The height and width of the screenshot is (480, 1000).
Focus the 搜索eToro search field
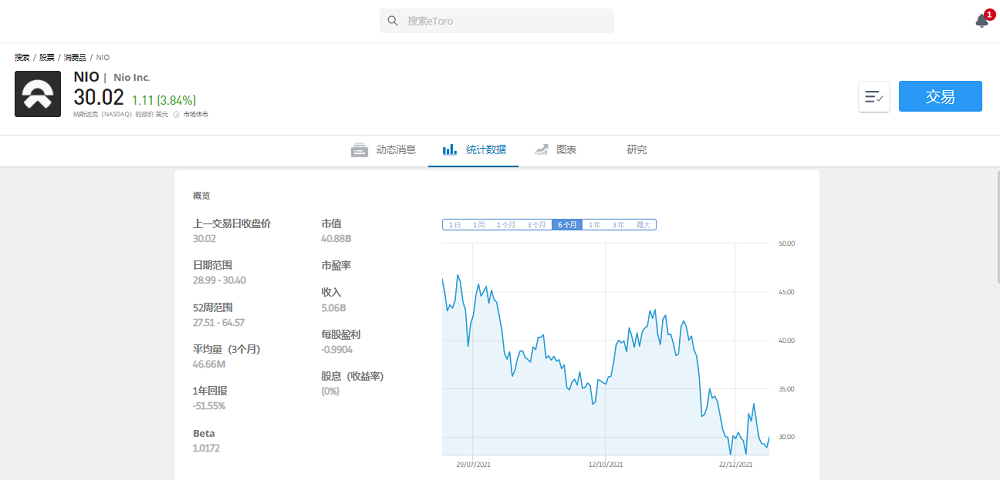[497, 21]
